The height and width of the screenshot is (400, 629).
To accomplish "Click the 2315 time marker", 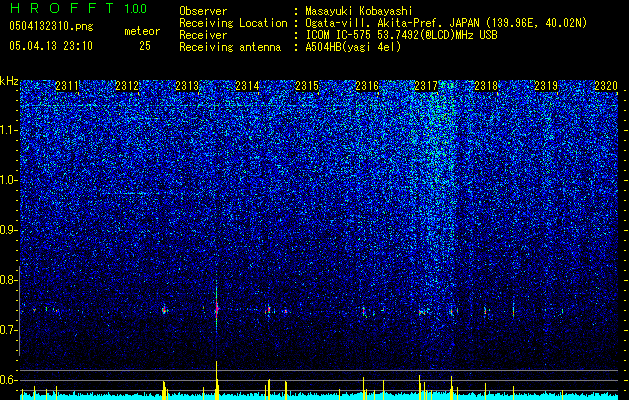I will [307, 86].
